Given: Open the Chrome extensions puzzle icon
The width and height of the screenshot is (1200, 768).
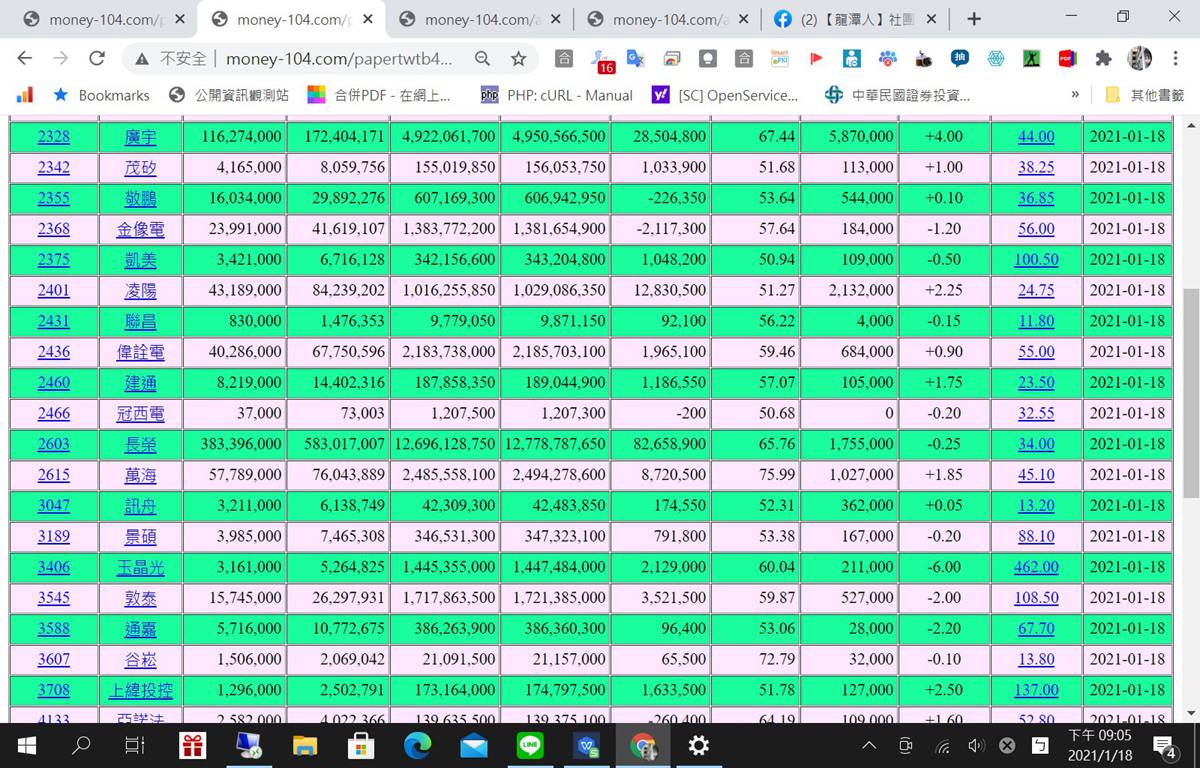Looking at the screenshot, I should (x=1103, y=59).
